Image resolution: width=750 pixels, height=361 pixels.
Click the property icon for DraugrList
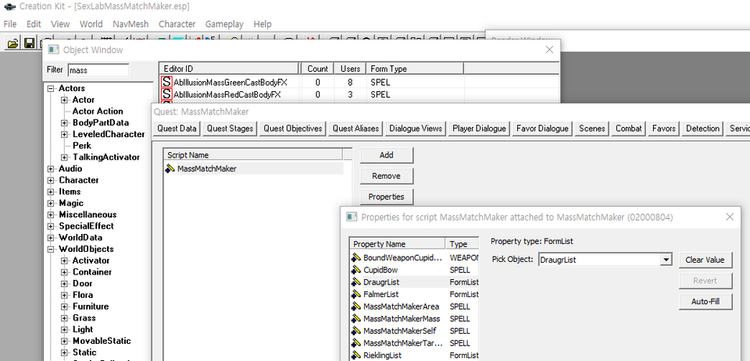click(x=356, y=282)
